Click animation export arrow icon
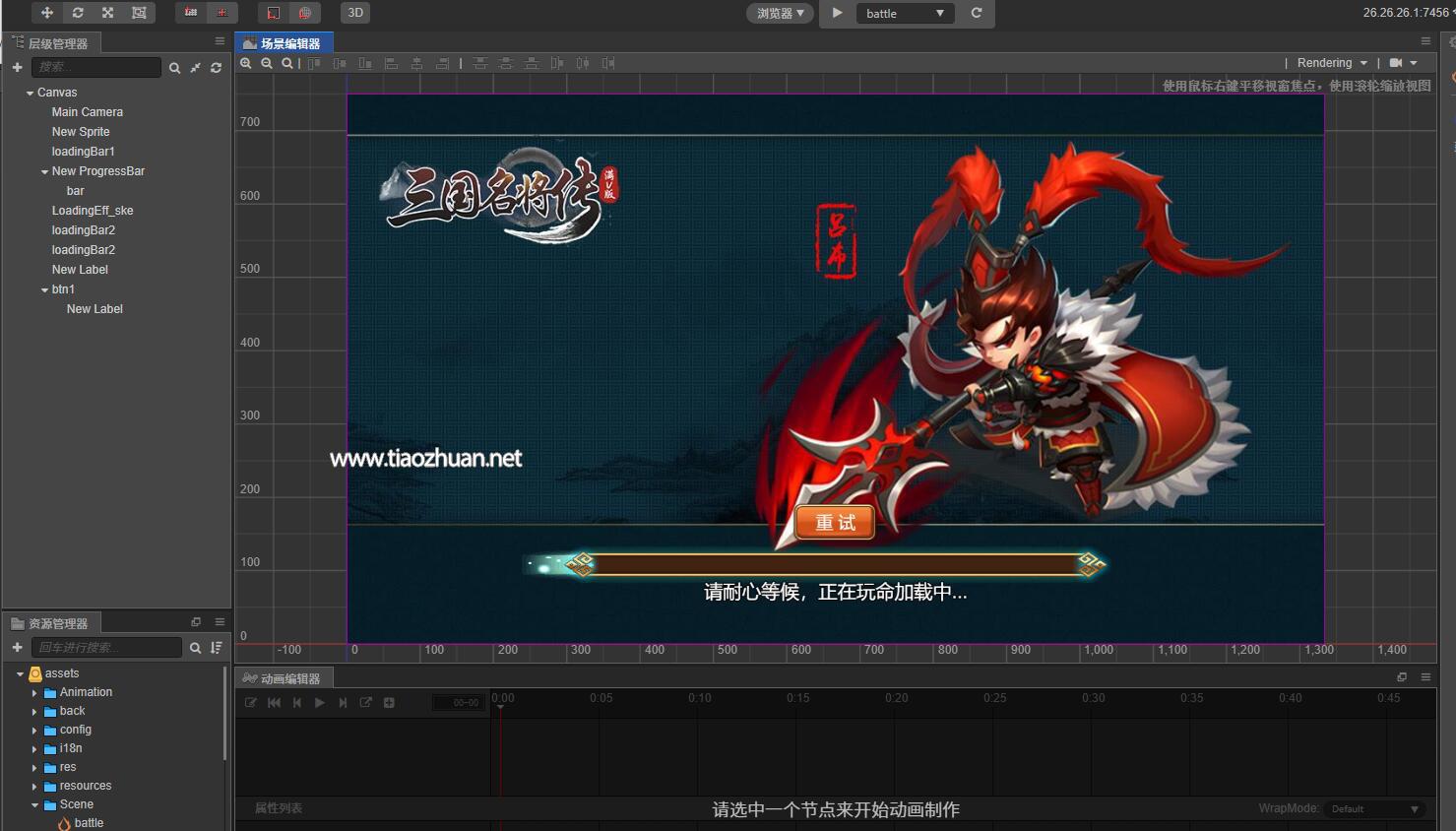Screen dimensions: 1456x831 coord(366,703)
